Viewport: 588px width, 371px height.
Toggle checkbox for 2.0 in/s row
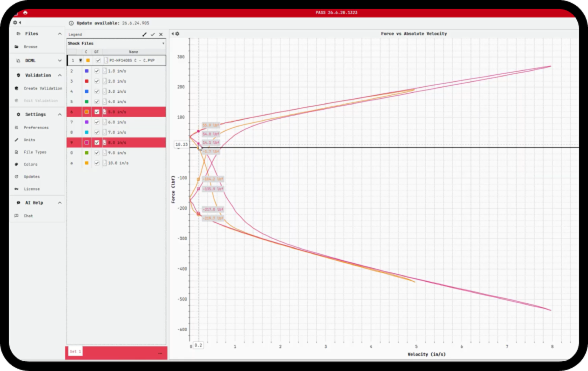coord(97,81)
